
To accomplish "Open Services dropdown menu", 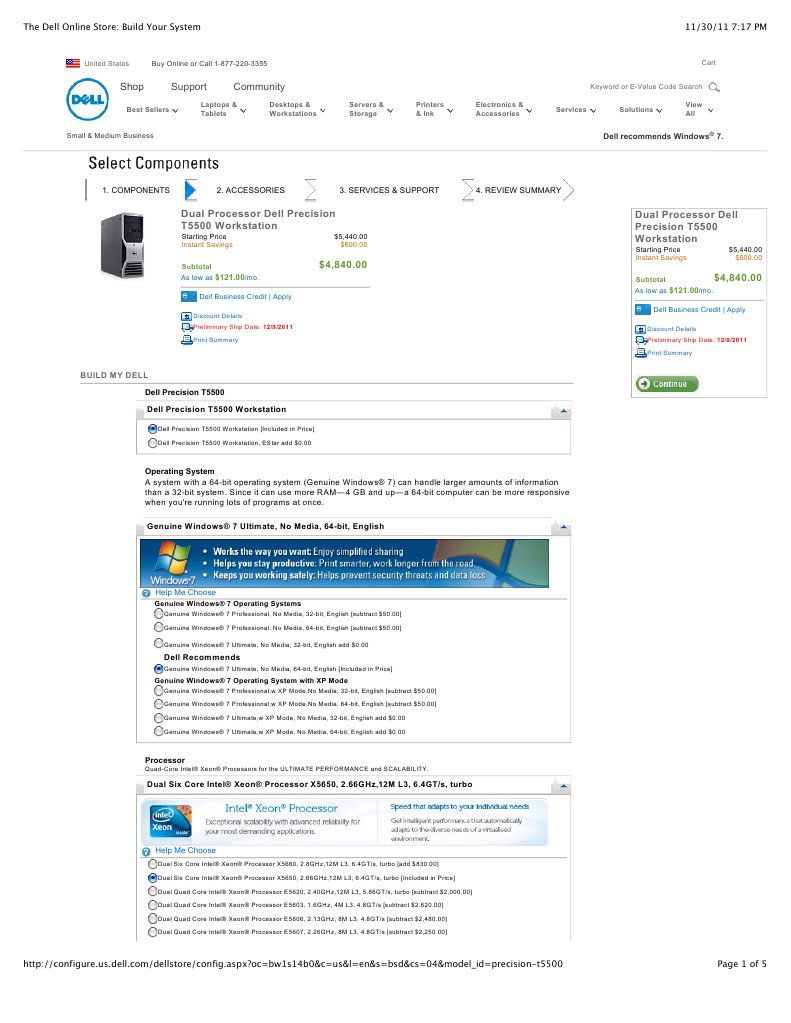I will (576, 110).
